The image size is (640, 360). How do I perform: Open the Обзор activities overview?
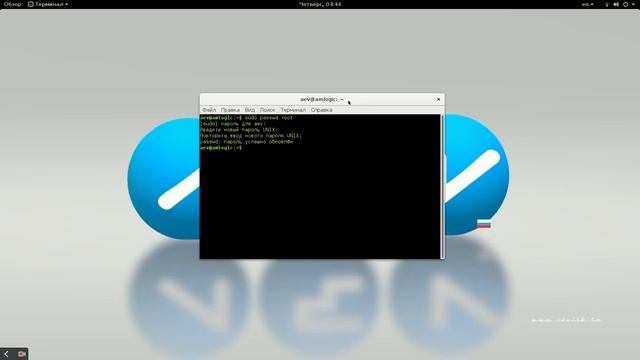click(12, 4)
